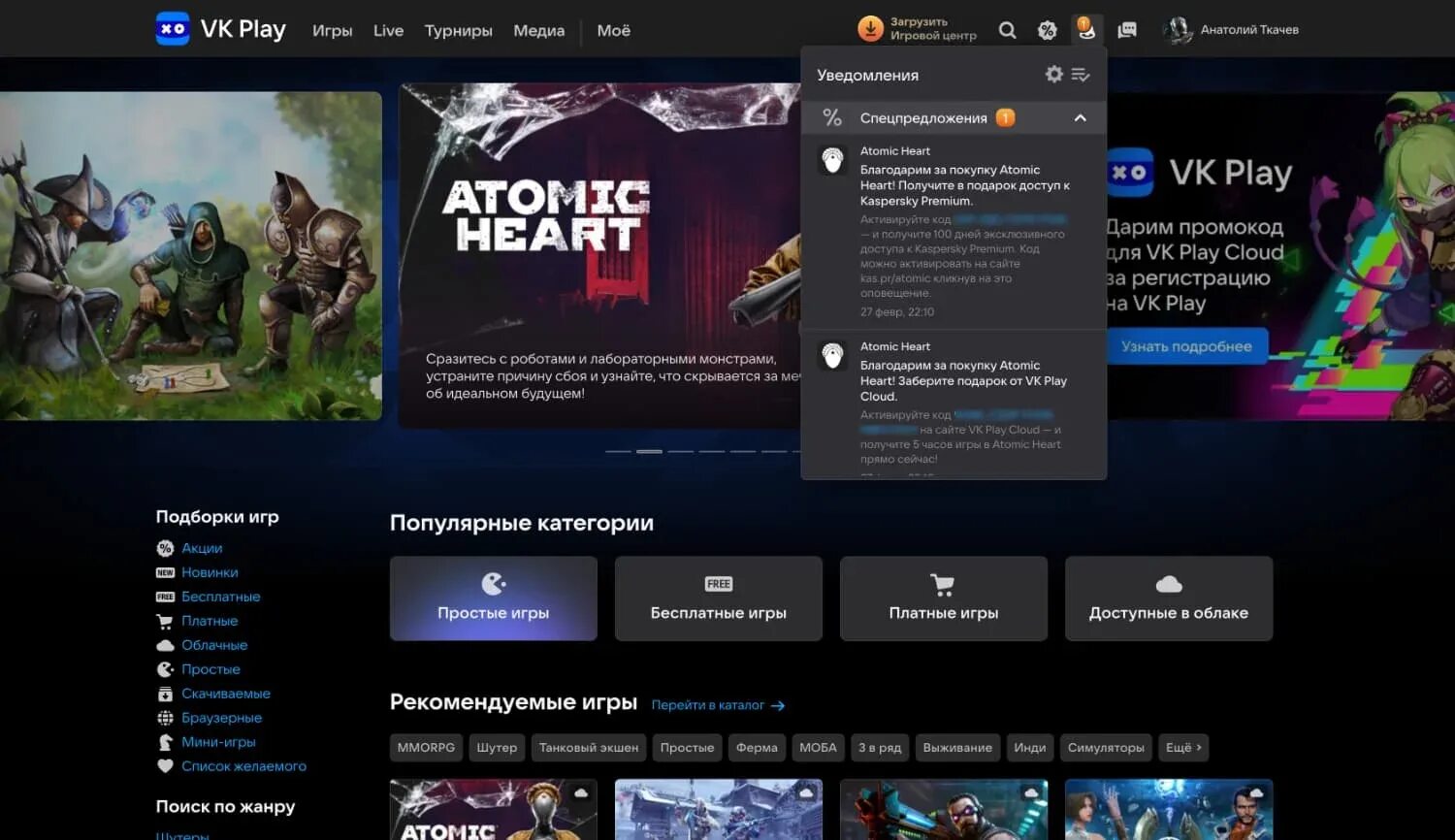Open the Моё menu in the header
This screenshot has height=840, width=1455.
tap(614, 30)
